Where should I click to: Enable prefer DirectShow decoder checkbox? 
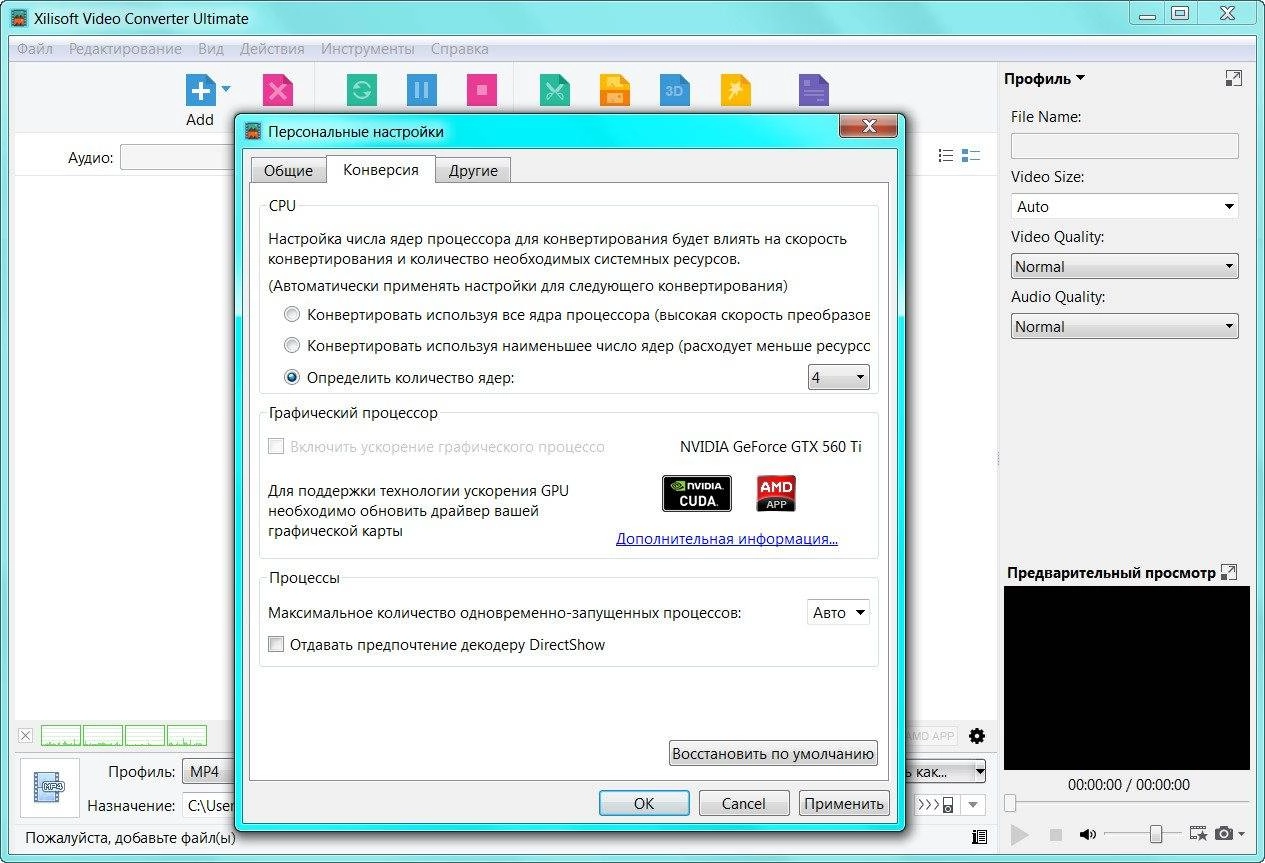[x=277, y=645]
